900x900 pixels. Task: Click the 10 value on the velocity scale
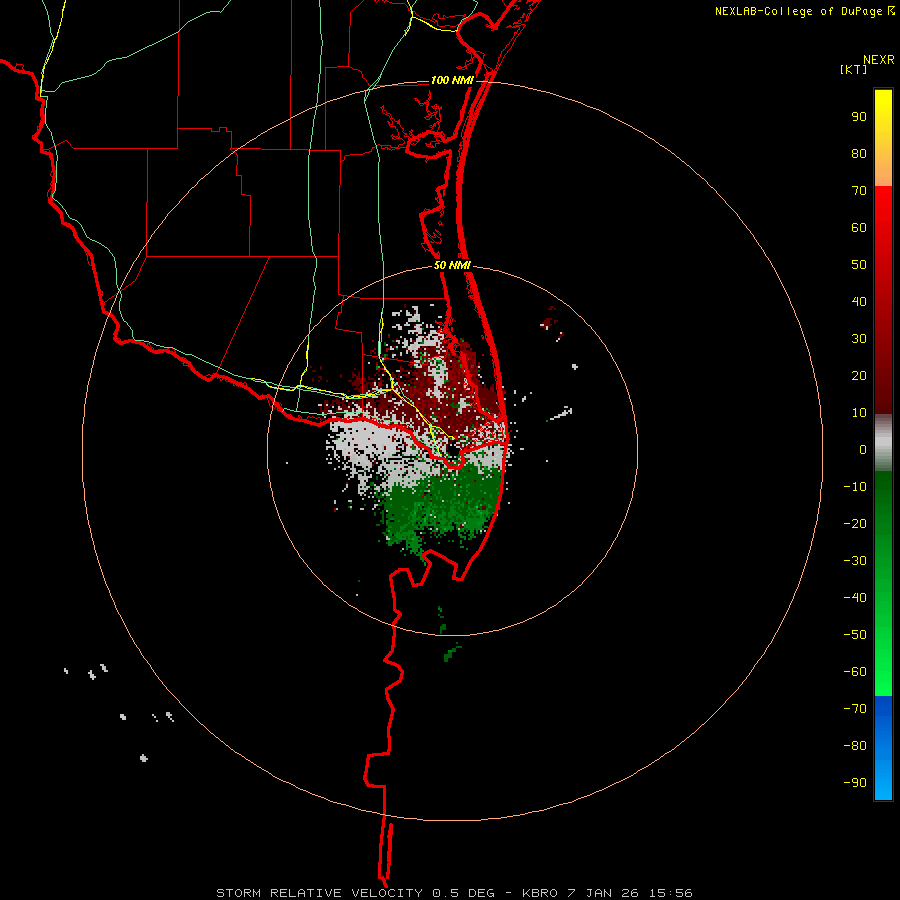pos(859,413)
